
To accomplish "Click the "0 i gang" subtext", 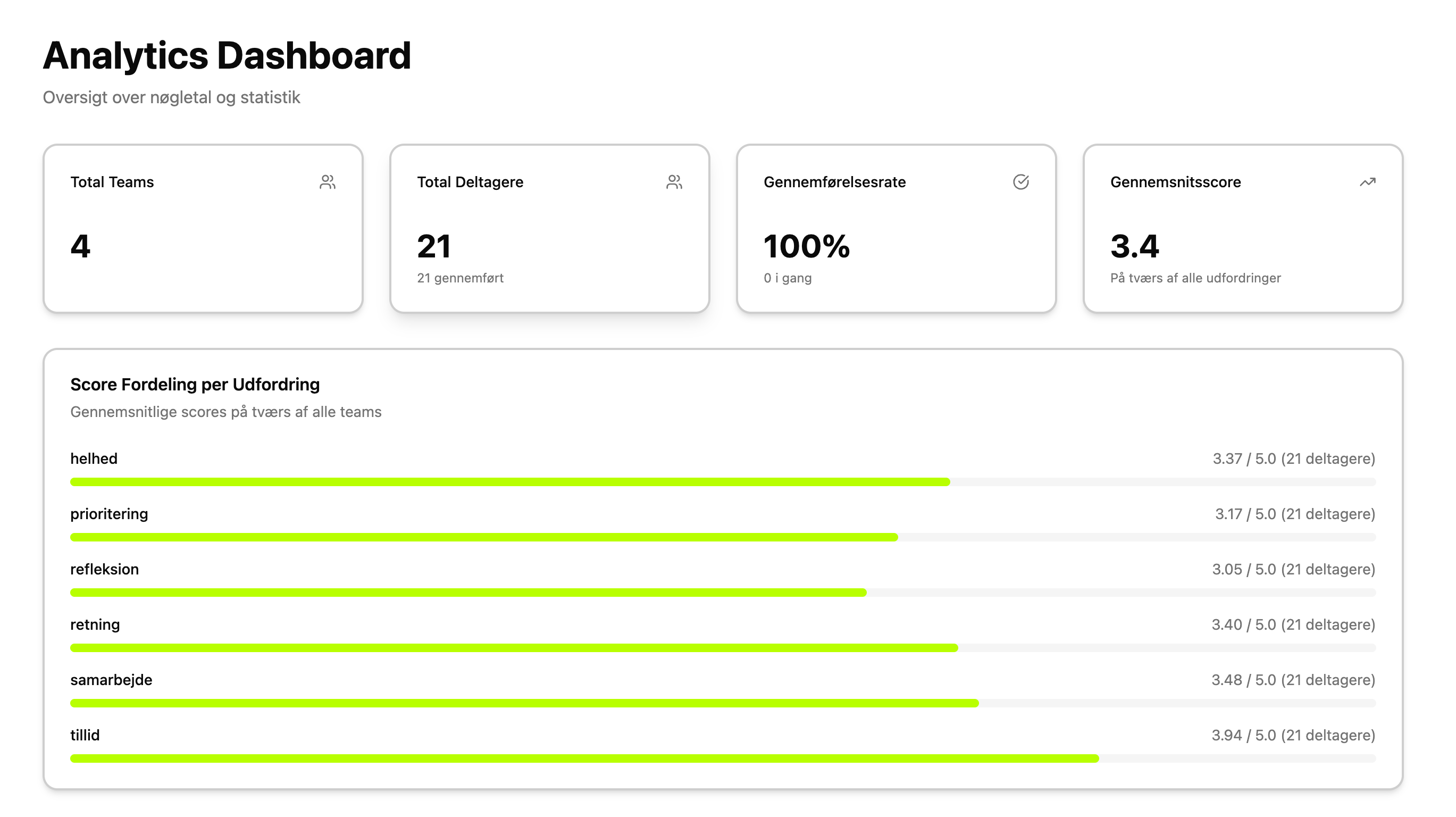I will [x=788, y=278].
